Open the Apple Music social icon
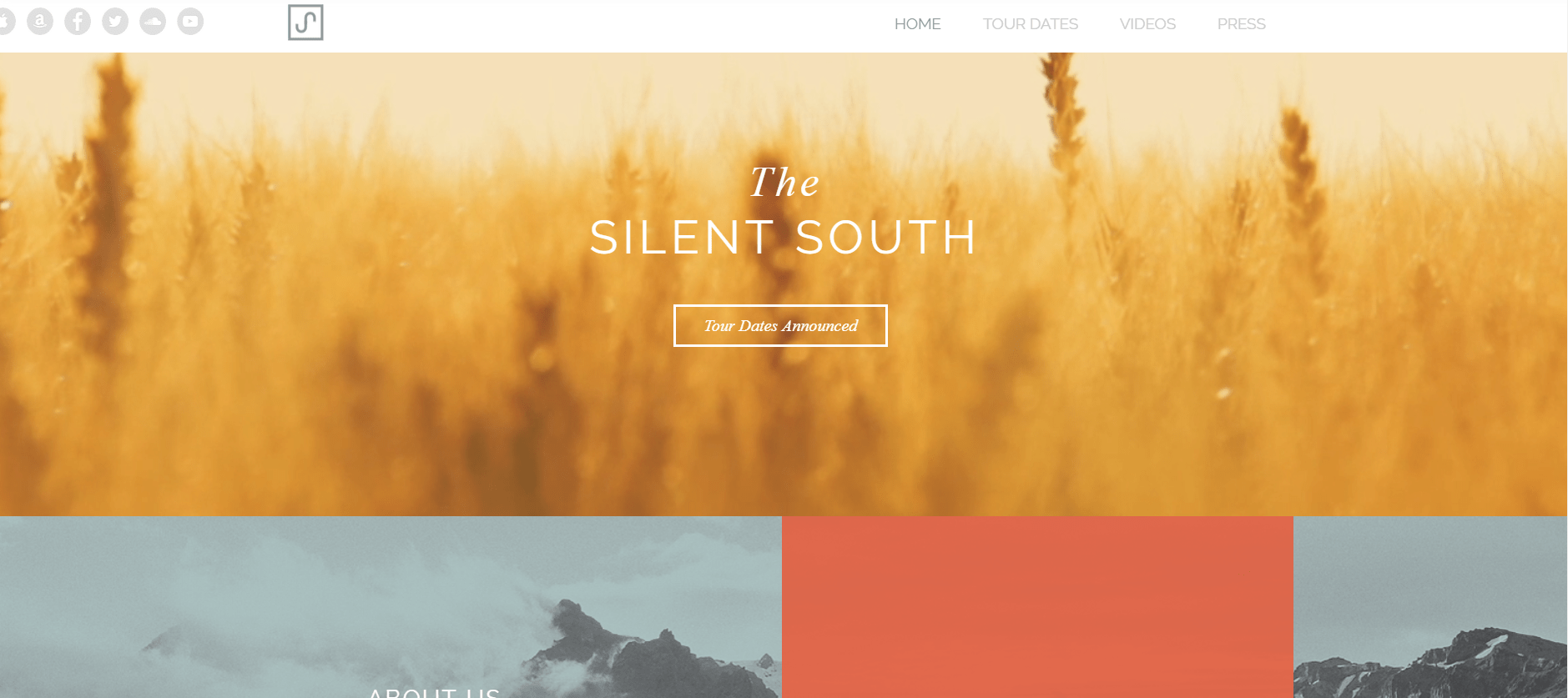The width and height of the screenshot is (1568, 698). (x=5, y=22)
